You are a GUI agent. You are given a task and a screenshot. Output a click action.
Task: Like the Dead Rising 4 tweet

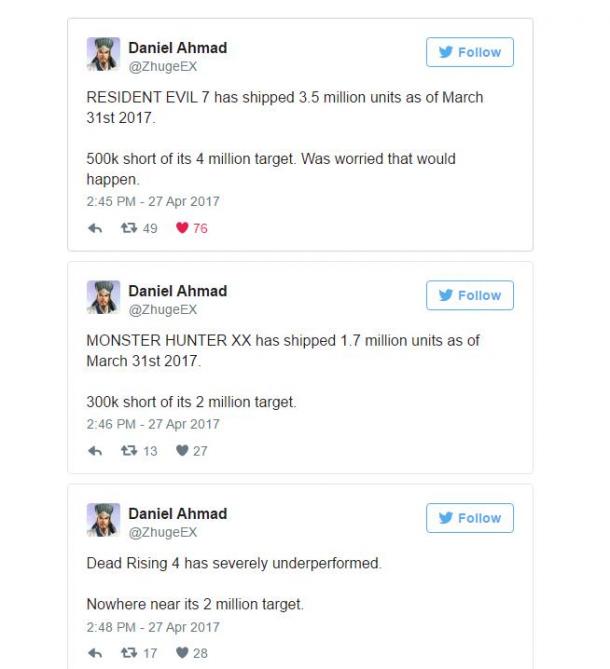click(x=182, y=653)
